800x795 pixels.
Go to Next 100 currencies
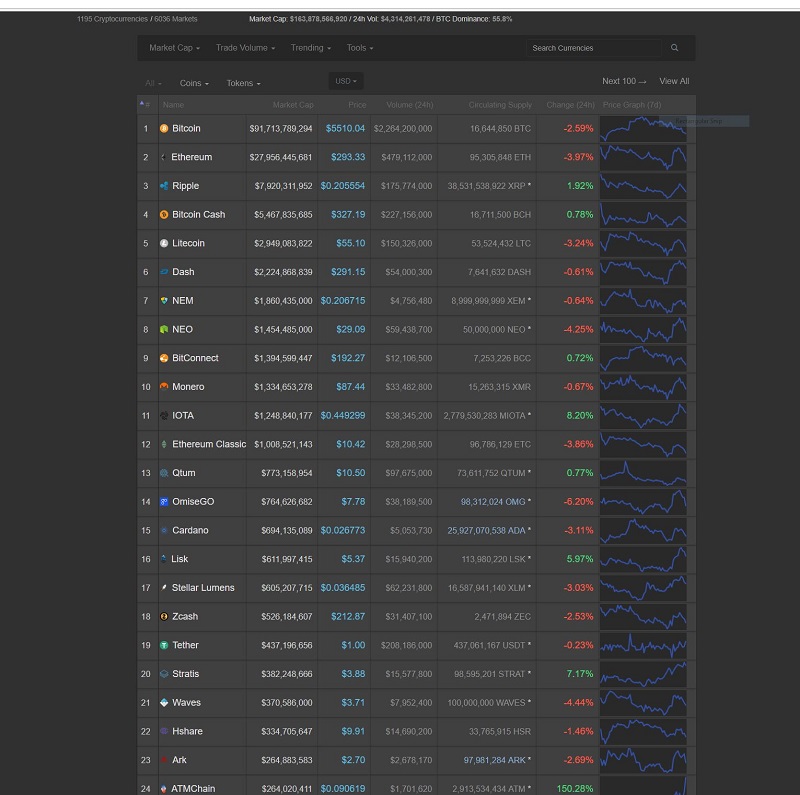624,81
